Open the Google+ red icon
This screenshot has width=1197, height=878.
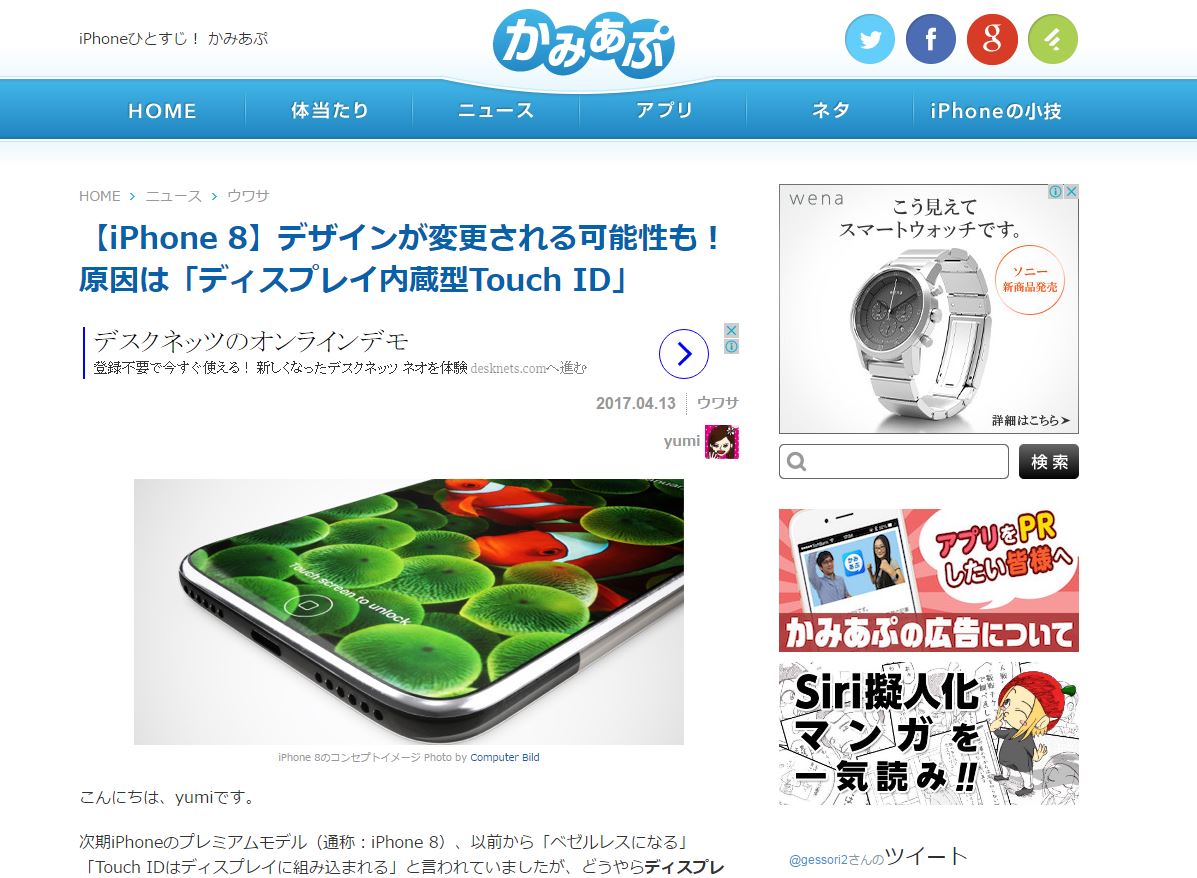992,39
